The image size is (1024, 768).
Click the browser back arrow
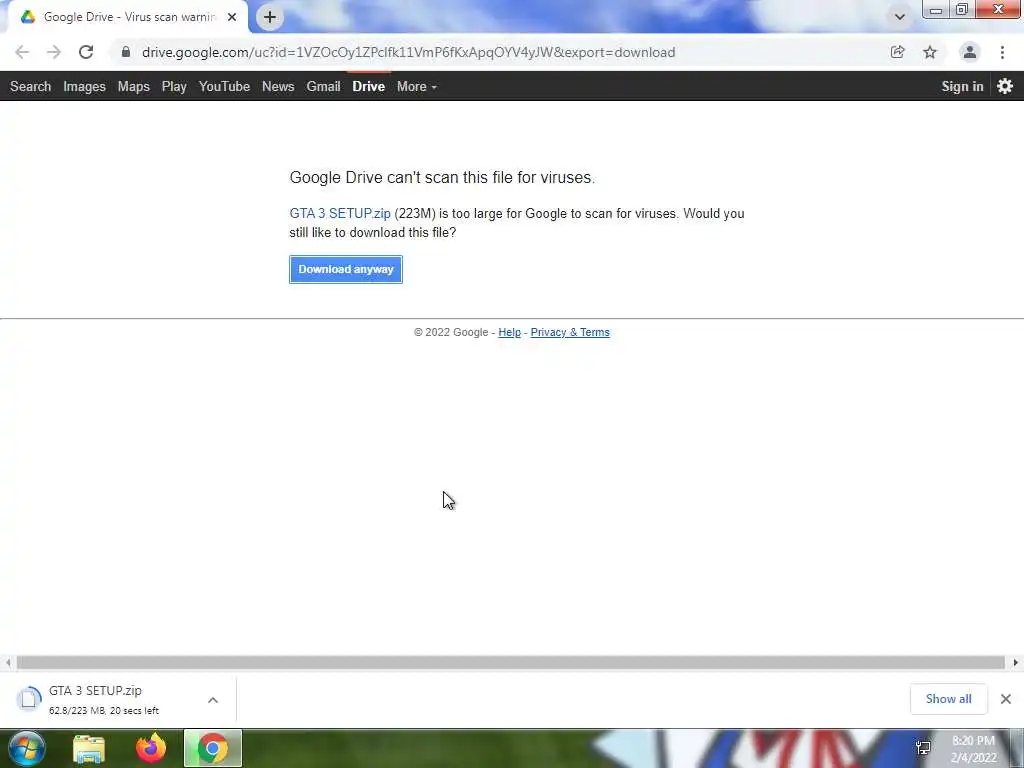[x=22, y=52]
